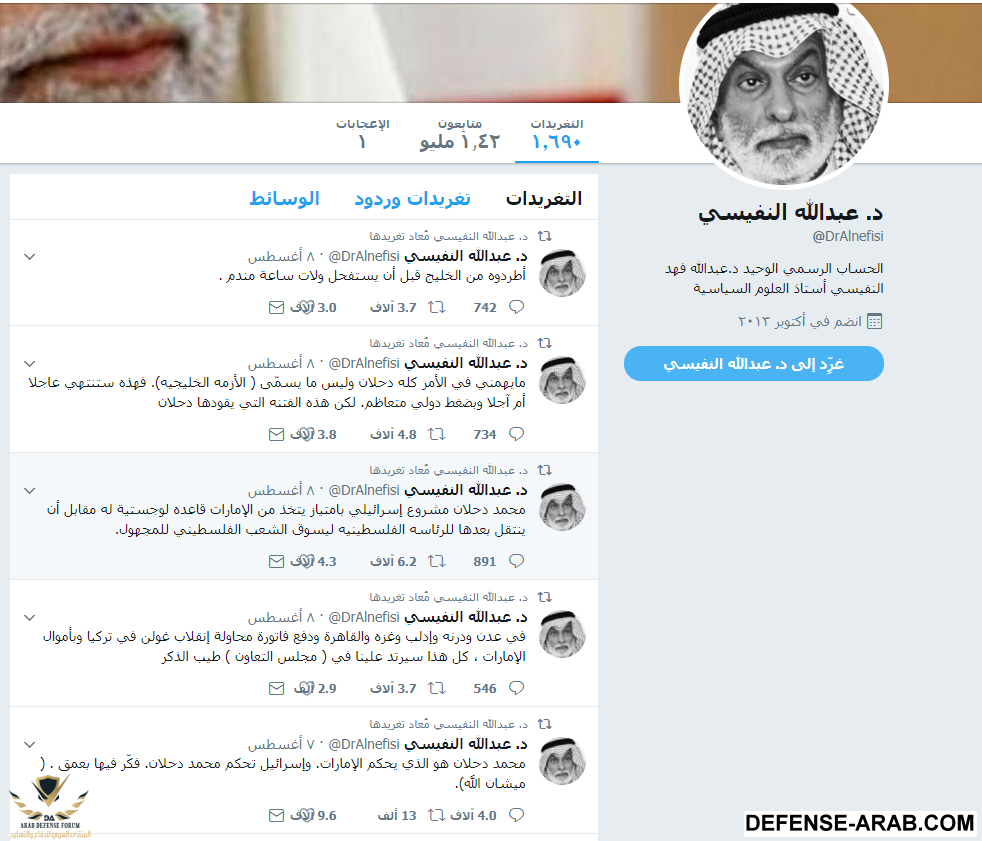Image resolution: width=982 pixels, height=841 pixels.
Task: Retweet the tweet with 4.8 thousand retweets
Action: 437,434
